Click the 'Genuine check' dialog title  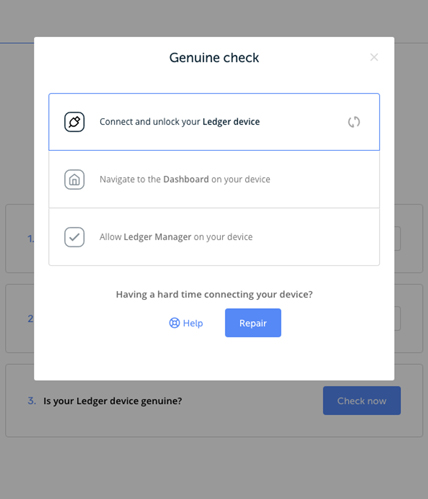pyautogui.click(x=214, y=58)
